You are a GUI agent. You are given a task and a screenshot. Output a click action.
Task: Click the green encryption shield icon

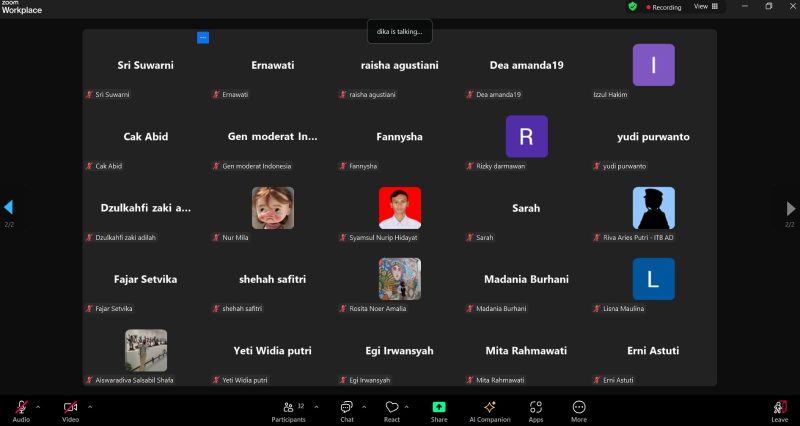[633, 6]
